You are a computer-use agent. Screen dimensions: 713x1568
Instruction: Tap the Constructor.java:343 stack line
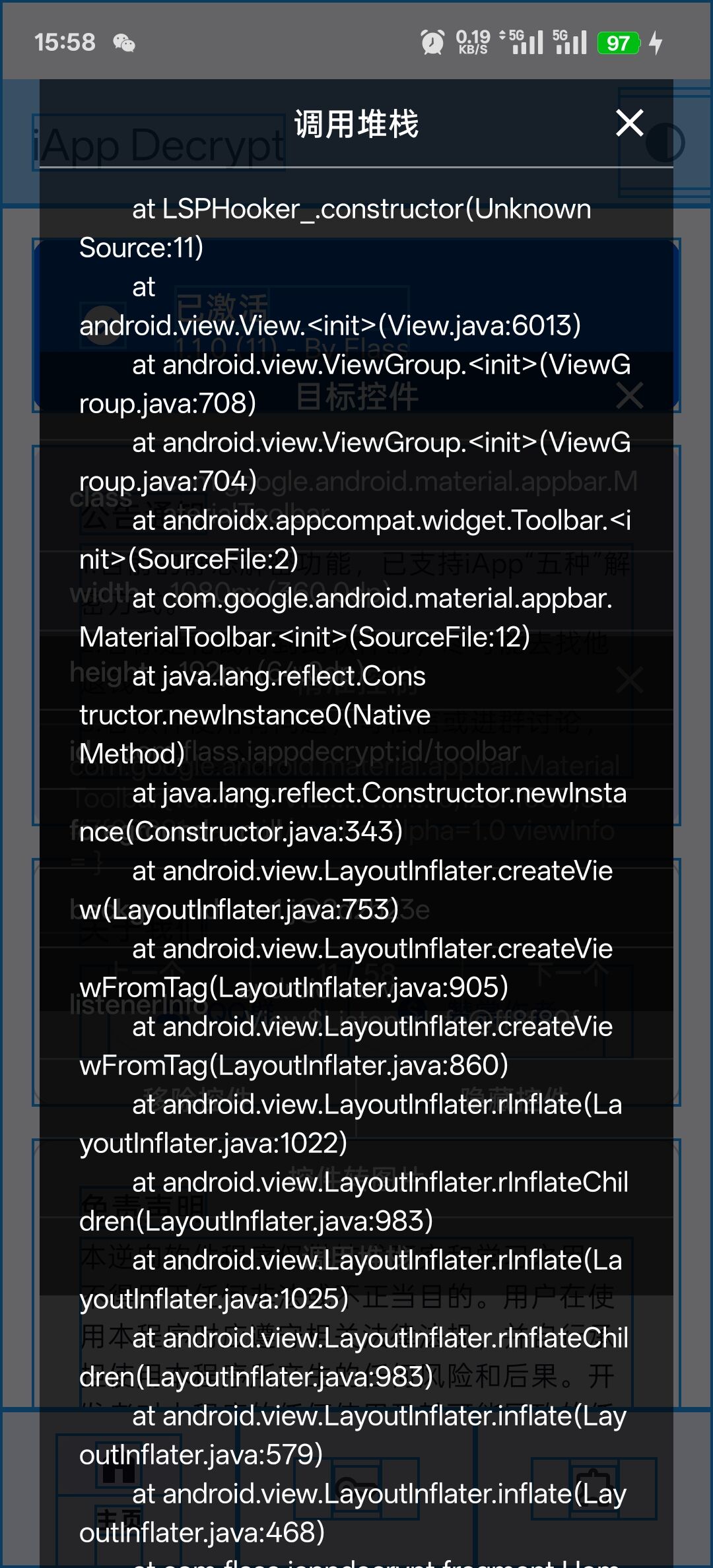point(353,812)
